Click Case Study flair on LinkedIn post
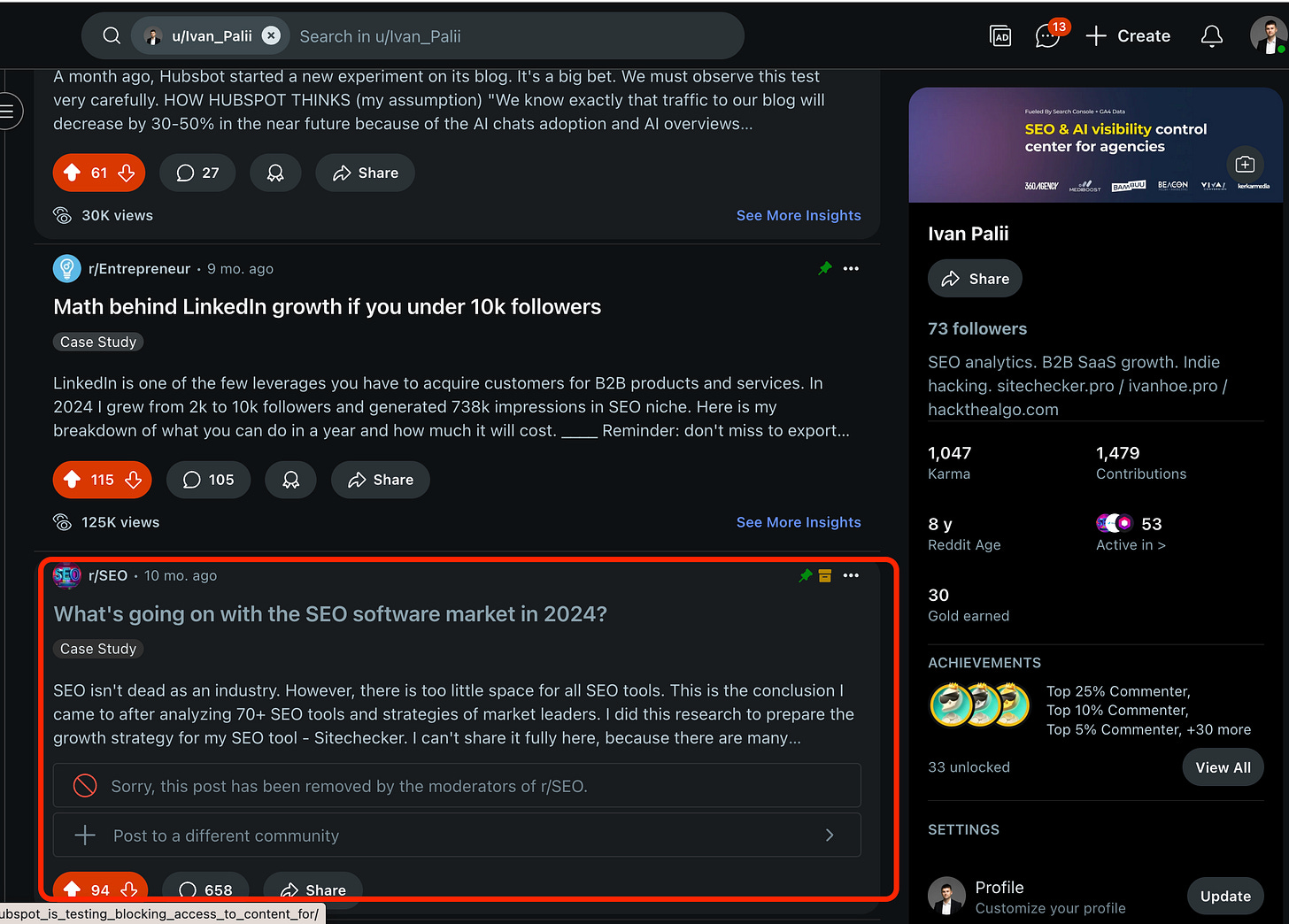The image size is (1289, 924). (98, 342)
